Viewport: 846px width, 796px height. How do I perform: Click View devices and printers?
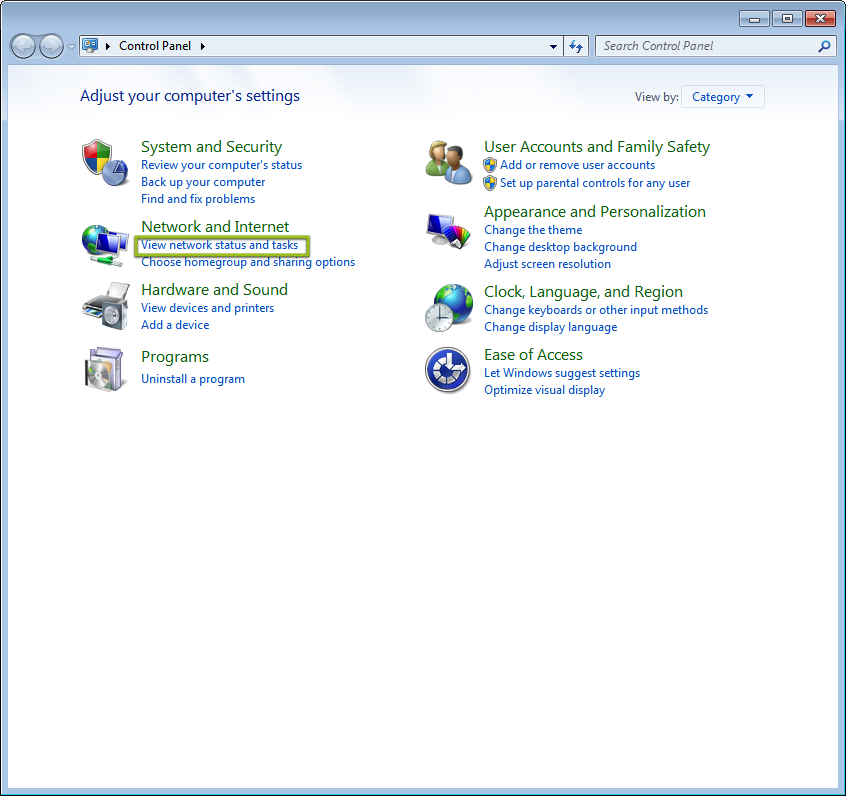[x=207, y=308]
